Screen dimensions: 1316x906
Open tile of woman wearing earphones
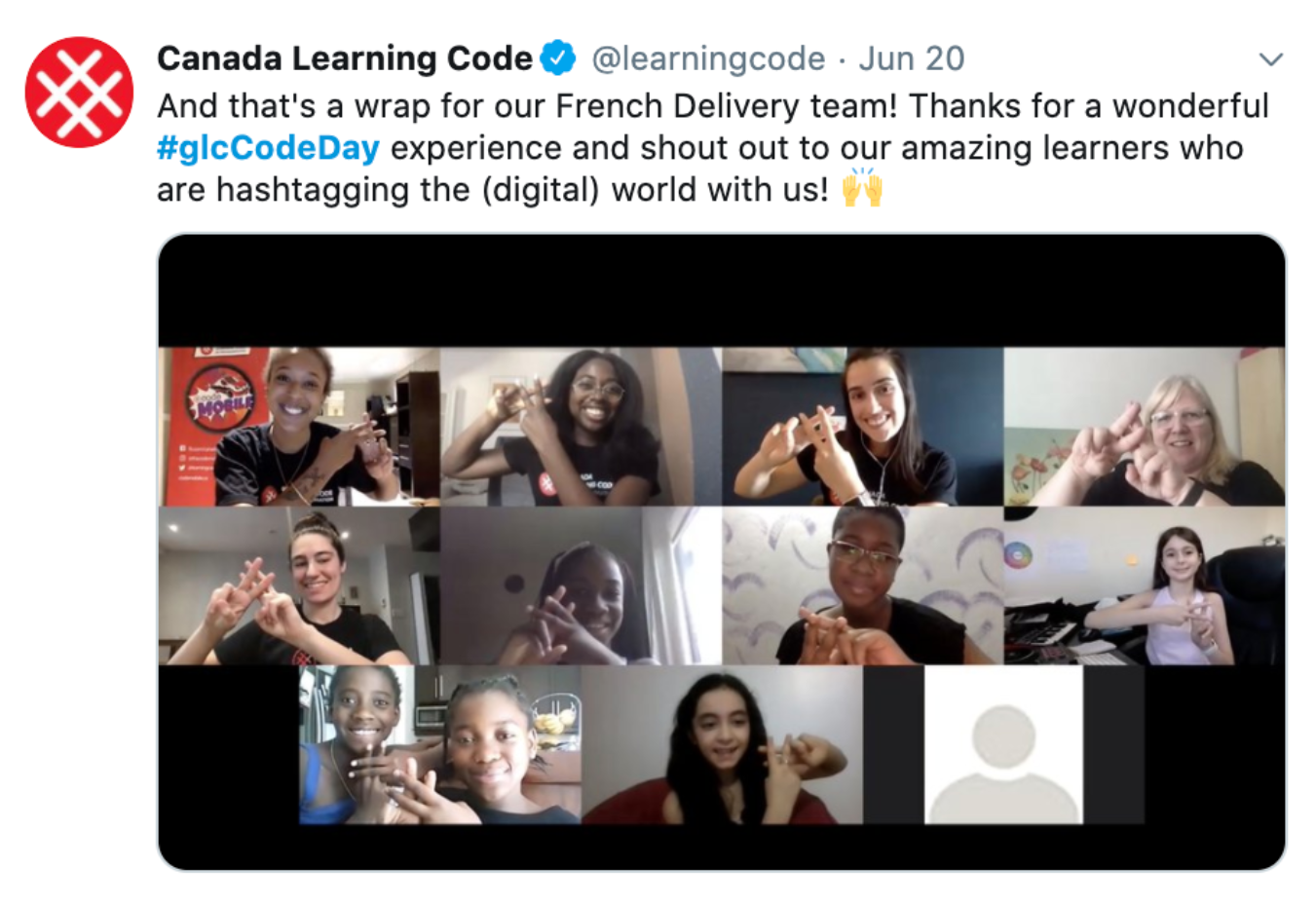click(863, 426)
